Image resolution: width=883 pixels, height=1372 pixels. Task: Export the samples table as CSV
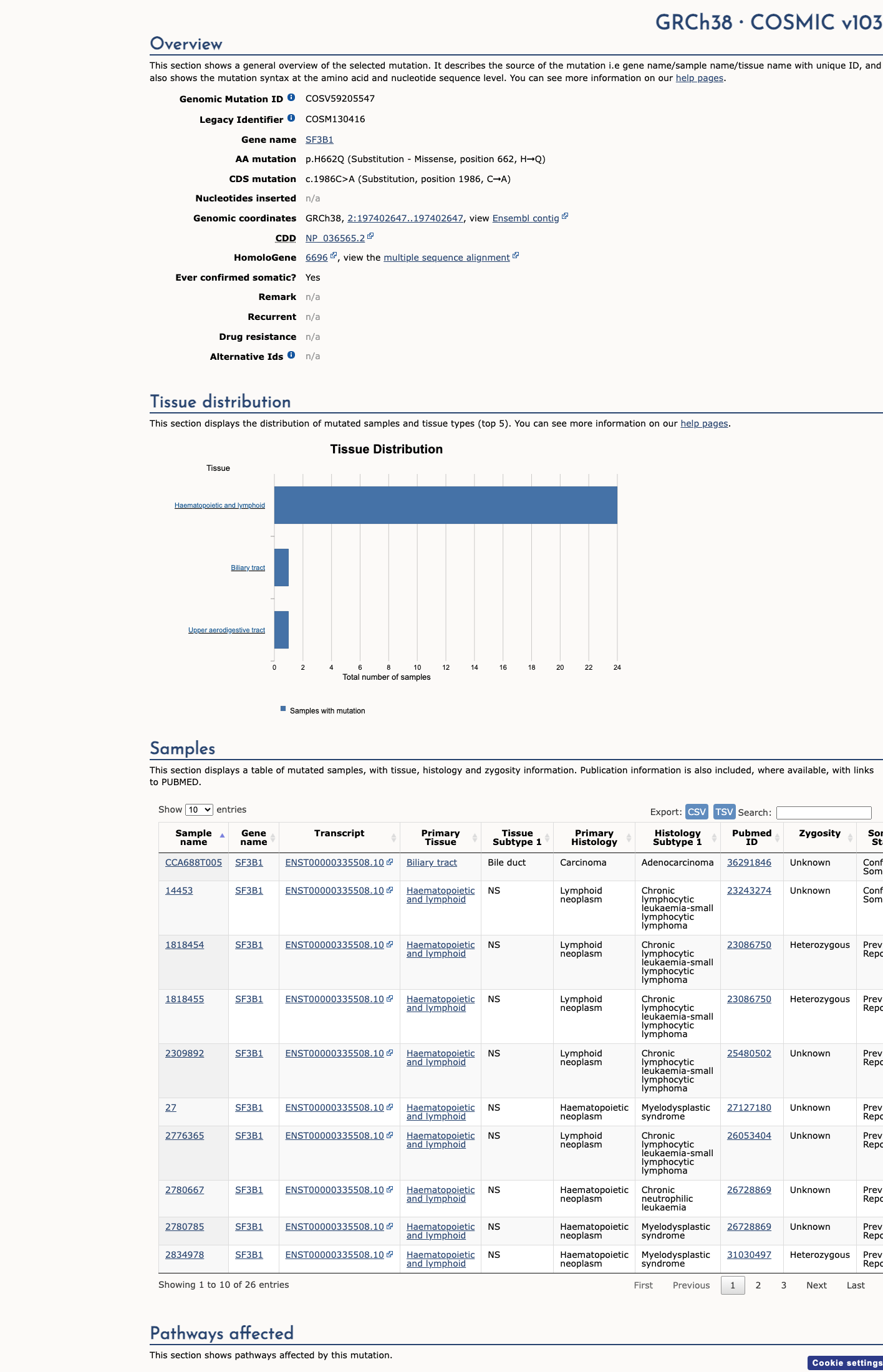(697, 811)
